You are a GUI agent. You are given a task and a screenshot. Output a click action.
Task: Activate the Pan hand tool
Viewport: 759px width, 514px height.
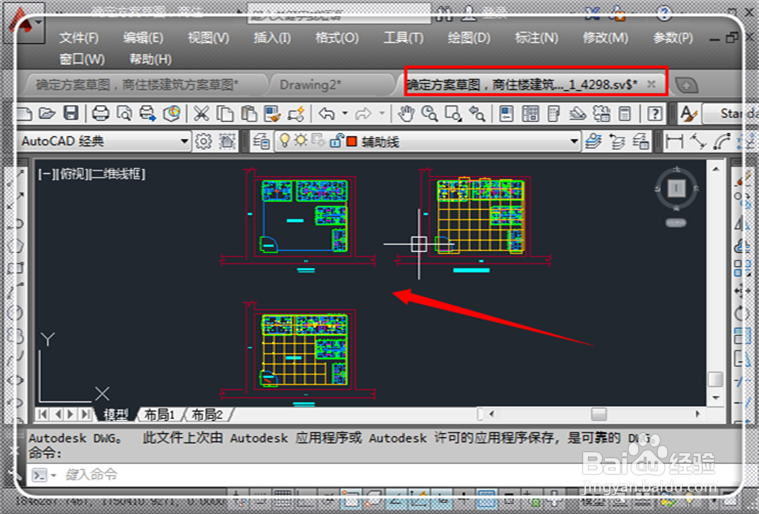pyautogui.click(x=406, y=114)
